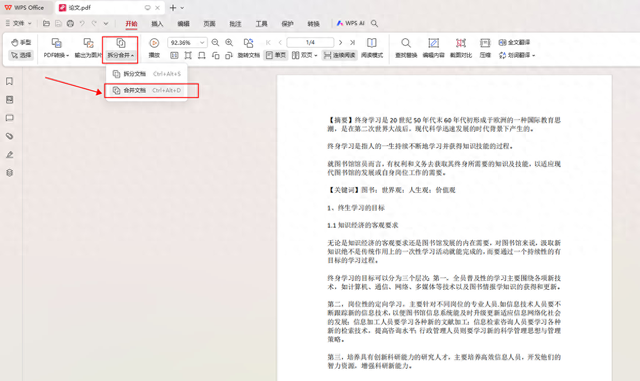Image resolution: width=640 pixels, height=381 pixels.
Task: Switch to the 工具 ribbon tab
Action: click(x=262, y=24)
